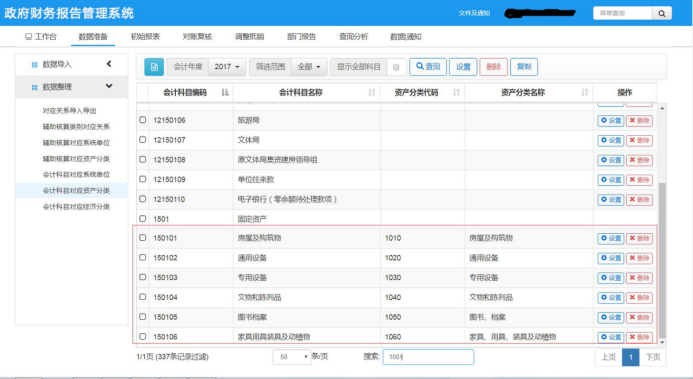Click 删除 X button for row 150103

pos(639,278)
